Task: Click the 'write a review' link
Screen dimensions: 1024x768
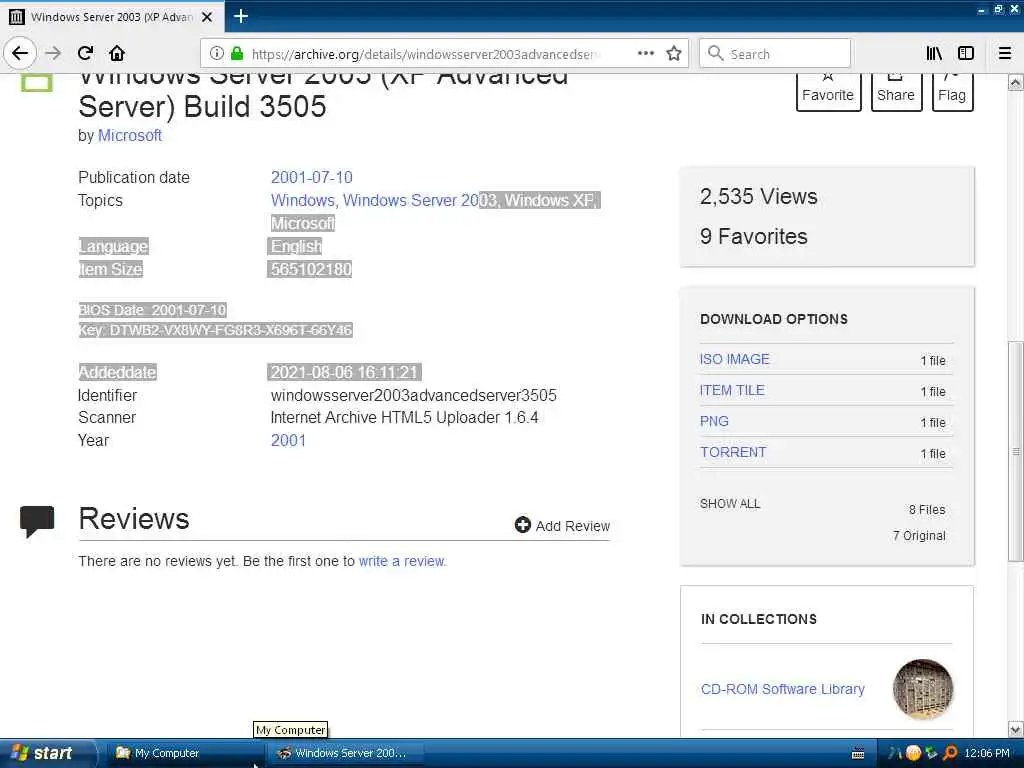Action: tap(402, 561)
